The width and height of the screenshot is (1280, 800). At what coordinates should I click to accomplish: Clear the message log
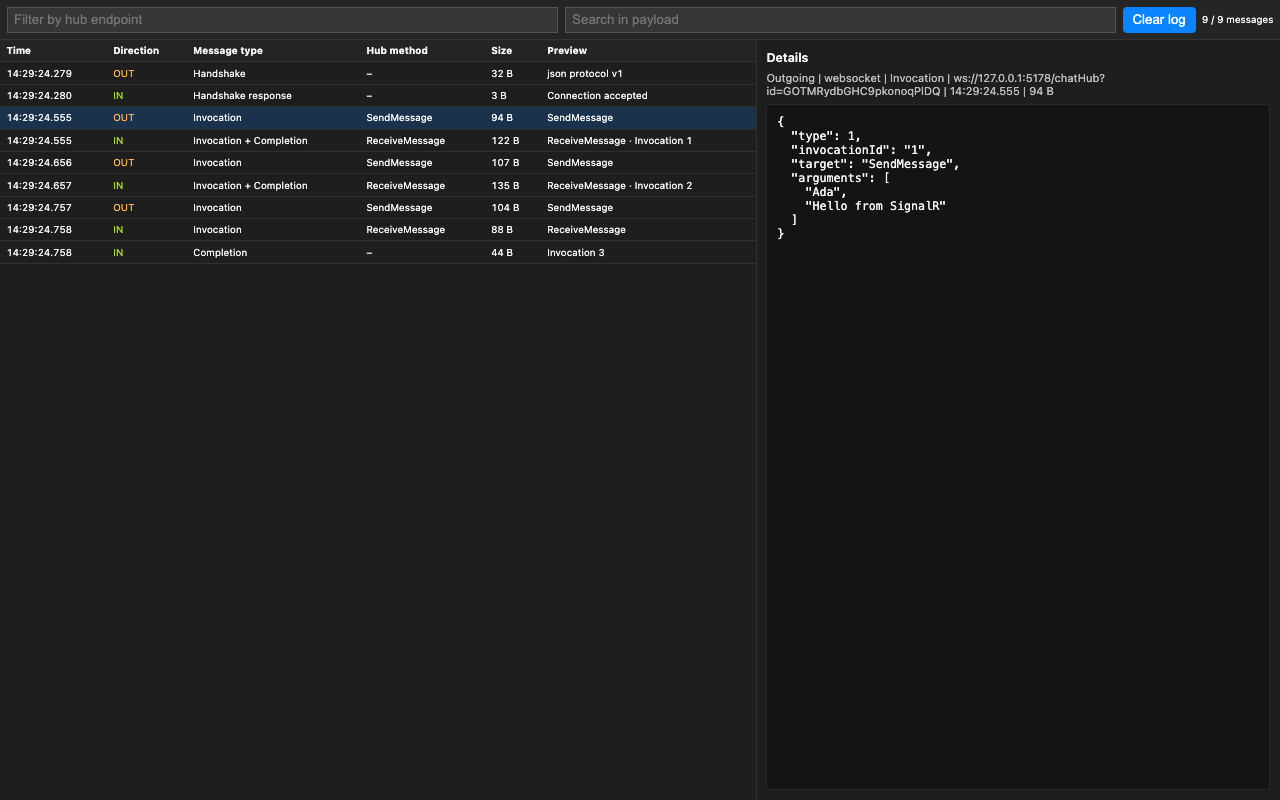click(1159, 20)
